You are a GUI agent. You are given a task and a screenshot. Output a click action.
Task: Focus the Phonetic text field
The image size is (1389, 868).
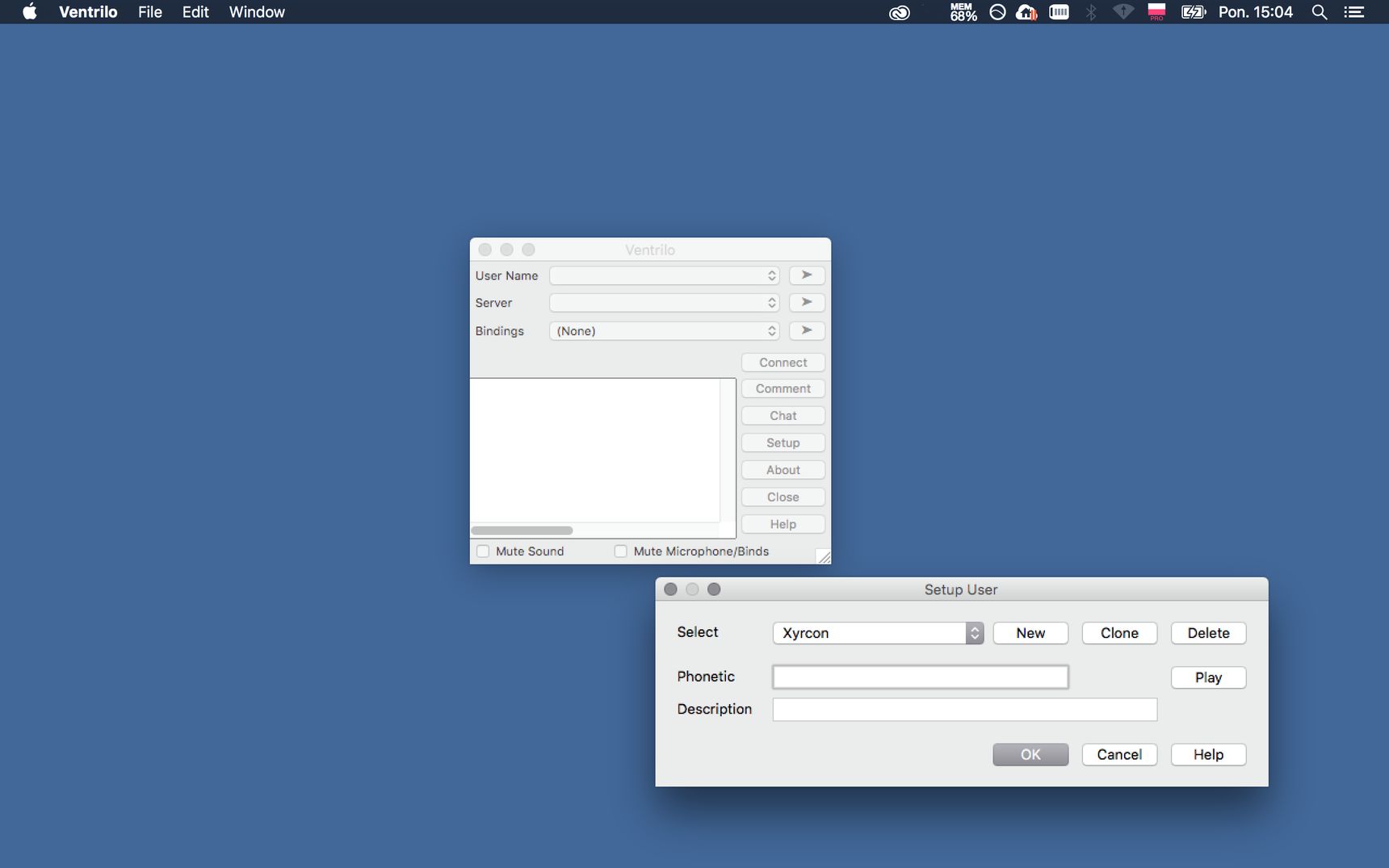click(921, 677)
